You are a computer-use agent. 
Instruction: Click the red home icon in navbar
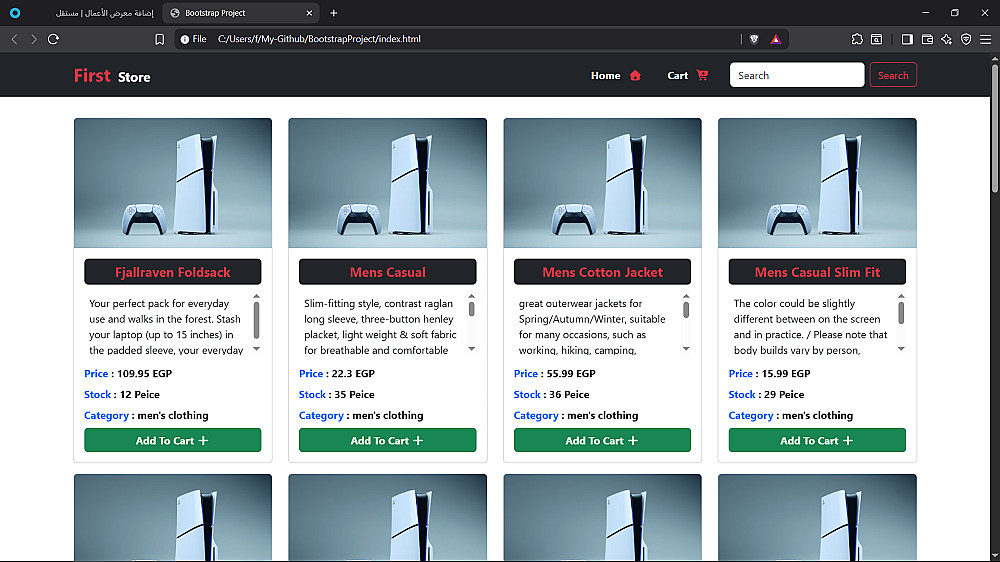(x=635, y=75)
